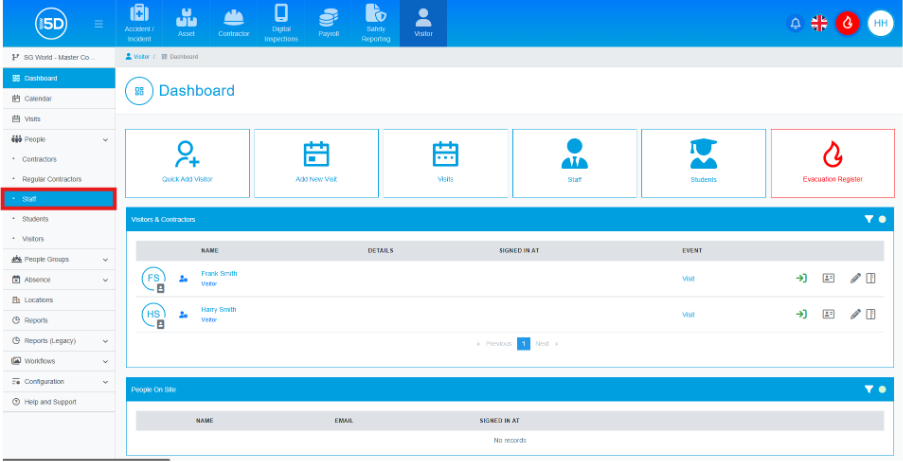Click person icon beside Frank Smith
This screenshot has height=462, width=903.
point(183,279)
